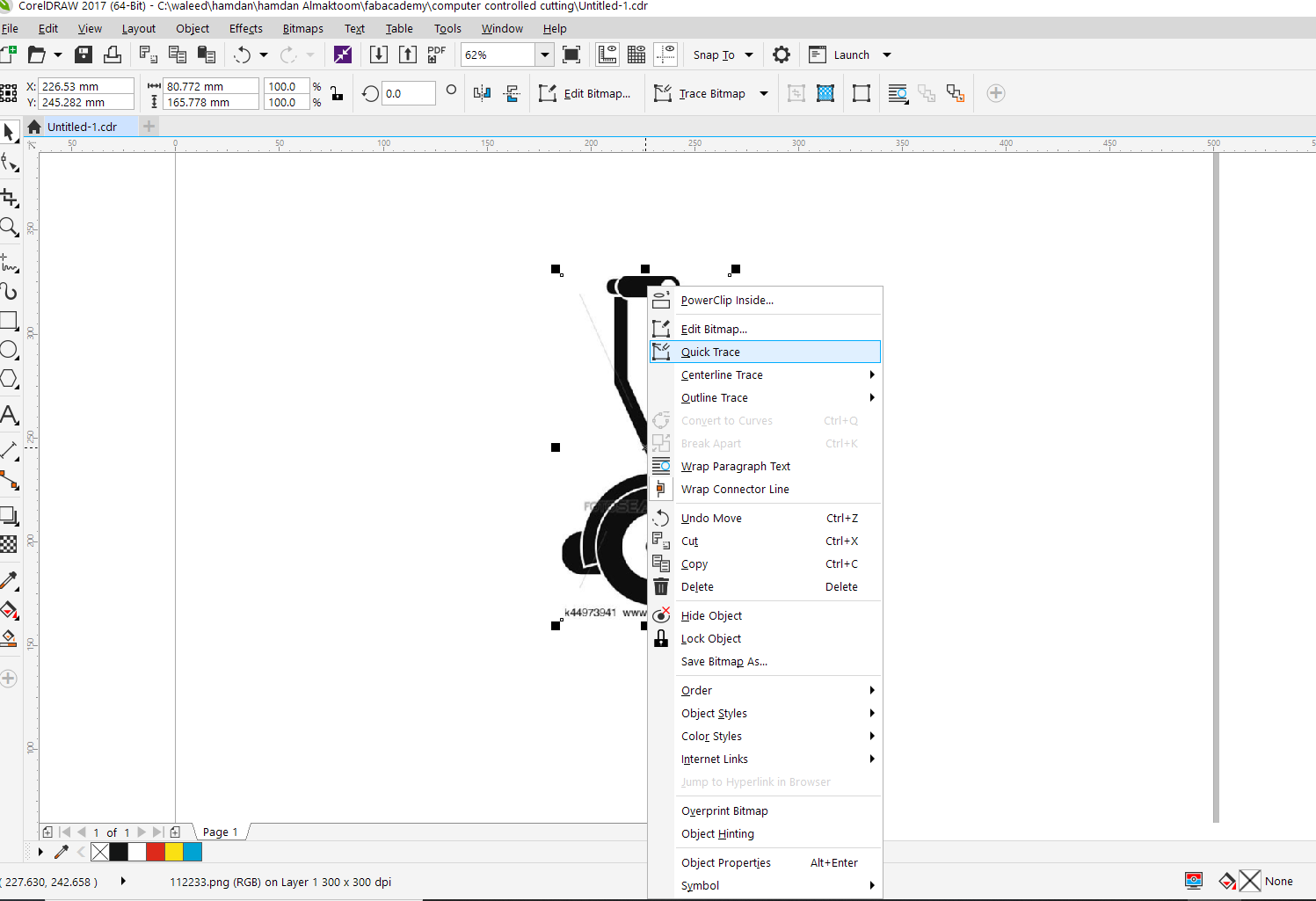Select the Transparency checkerboard tool
1316x901 pixels.
pos(9,544)
